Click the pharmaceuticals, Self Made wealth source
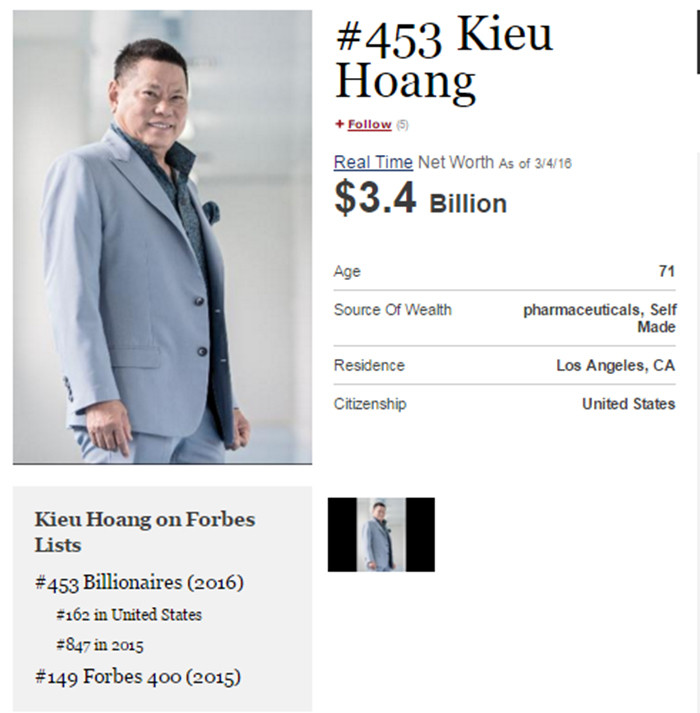This screenshot has width=700, height=713. [599, 318]
